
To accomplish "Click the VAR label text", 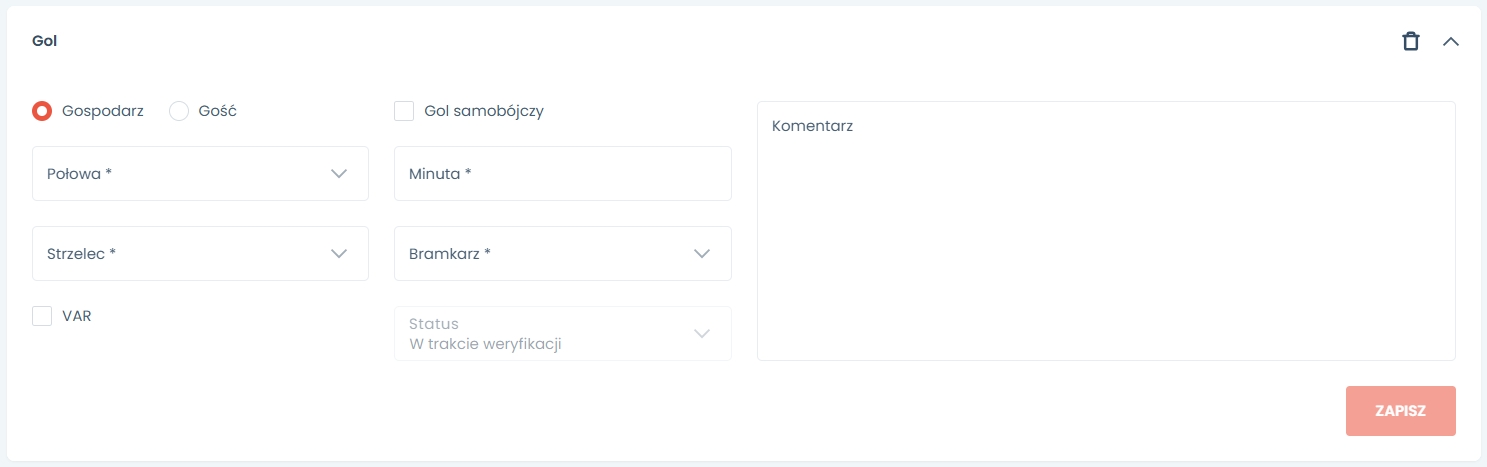I will (77, 316).
